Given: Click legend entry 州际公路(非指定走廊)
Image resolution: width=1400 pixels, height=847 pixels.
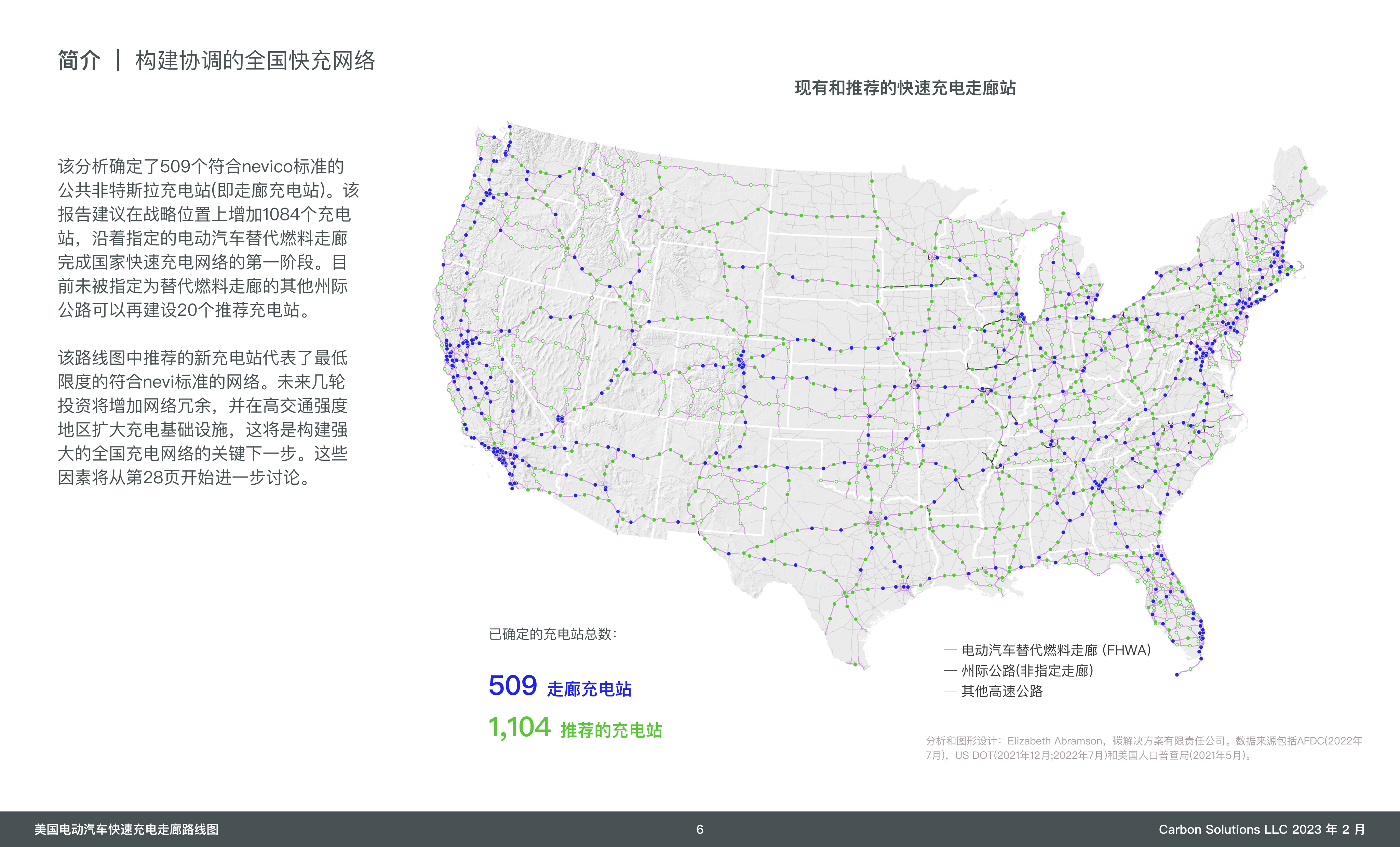Looking at the screenshot, I should [x=1027, y=670].
